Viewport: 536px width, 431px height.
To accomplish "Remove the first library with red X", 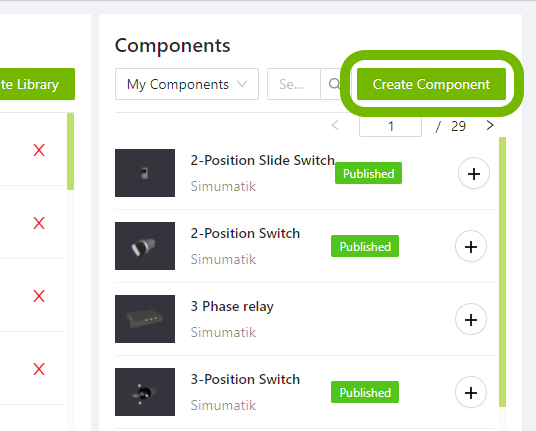I will click(x=39, y=150).
